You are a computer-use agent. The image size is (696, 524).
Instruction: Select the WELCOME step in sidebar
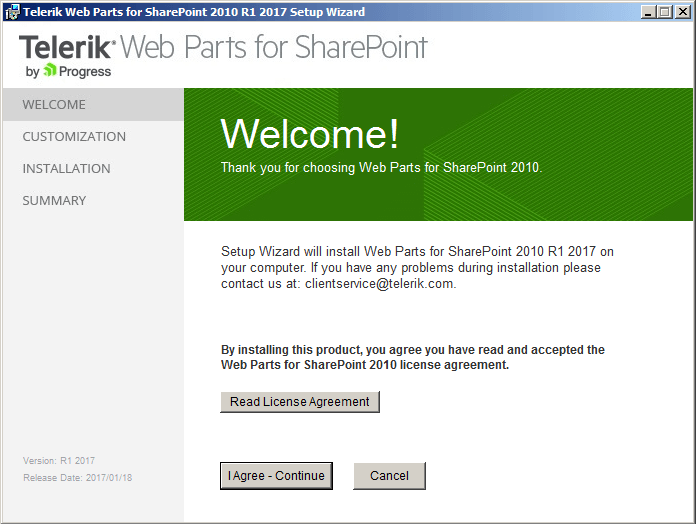[x=93, y=105]
